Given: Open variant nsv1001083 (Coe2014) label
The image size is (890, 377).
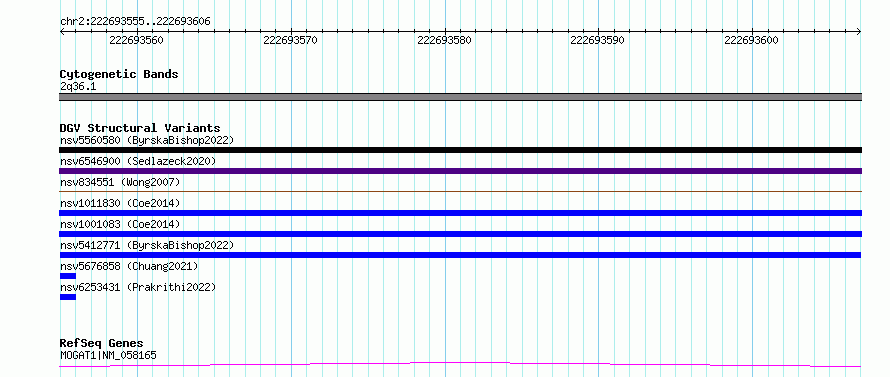Looking at the screenshot, I should tap(120, 224).
